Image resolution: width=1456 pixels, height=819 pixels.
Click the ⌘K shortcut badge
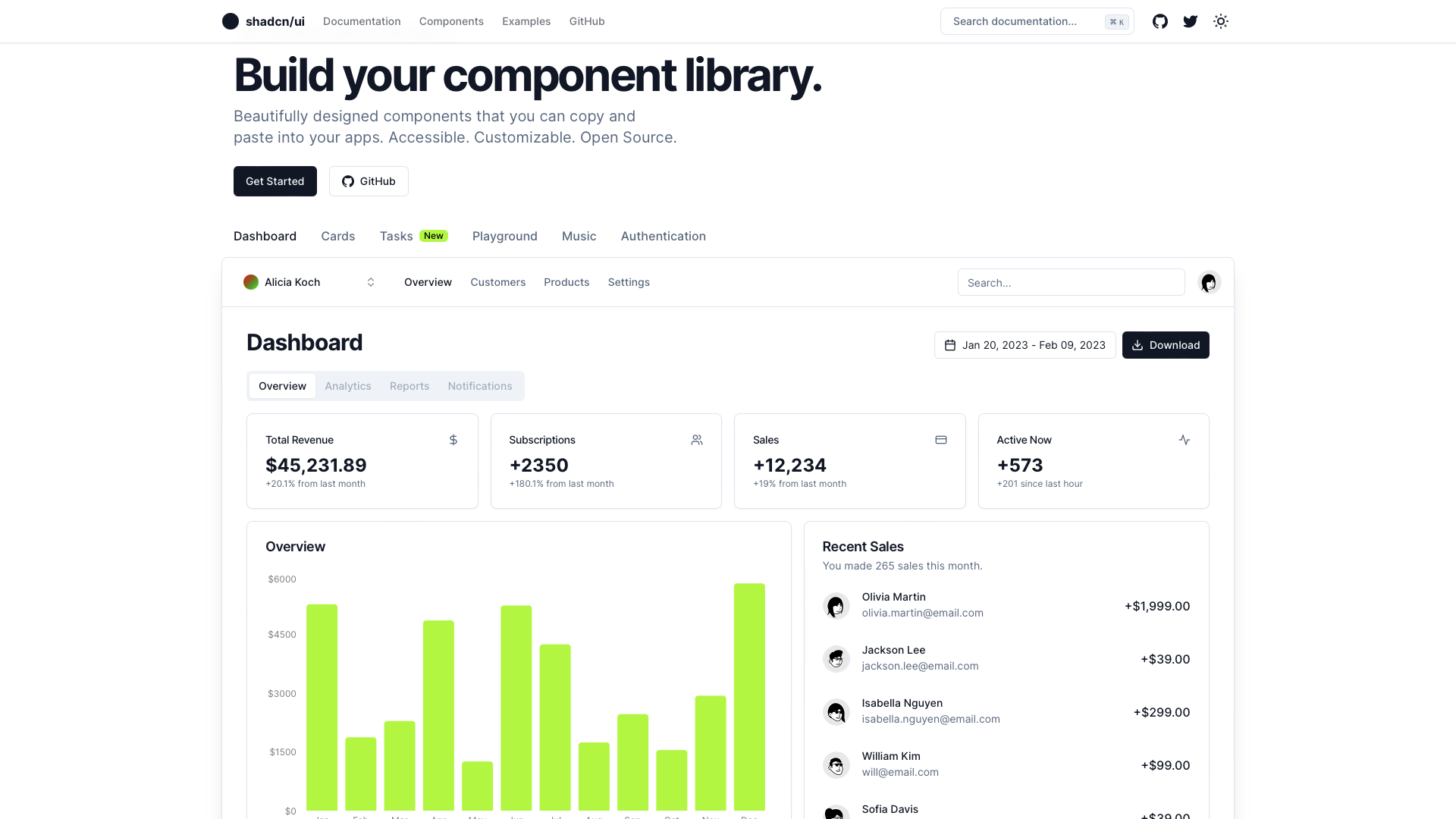(x=1117, y=22)
